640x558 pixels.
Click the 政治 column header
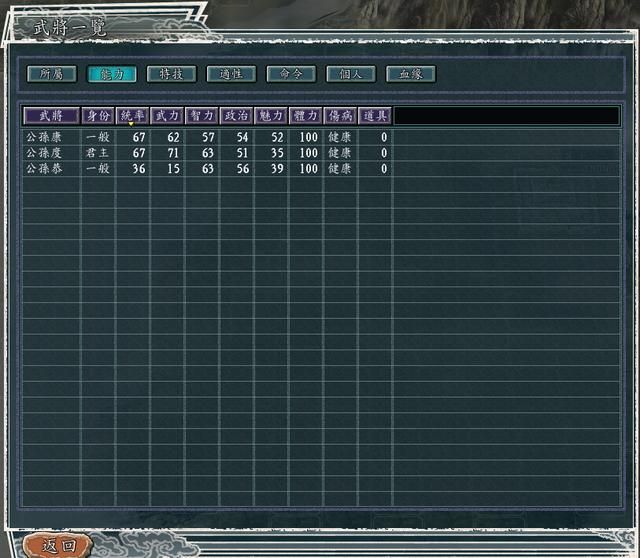coord(236,116)
